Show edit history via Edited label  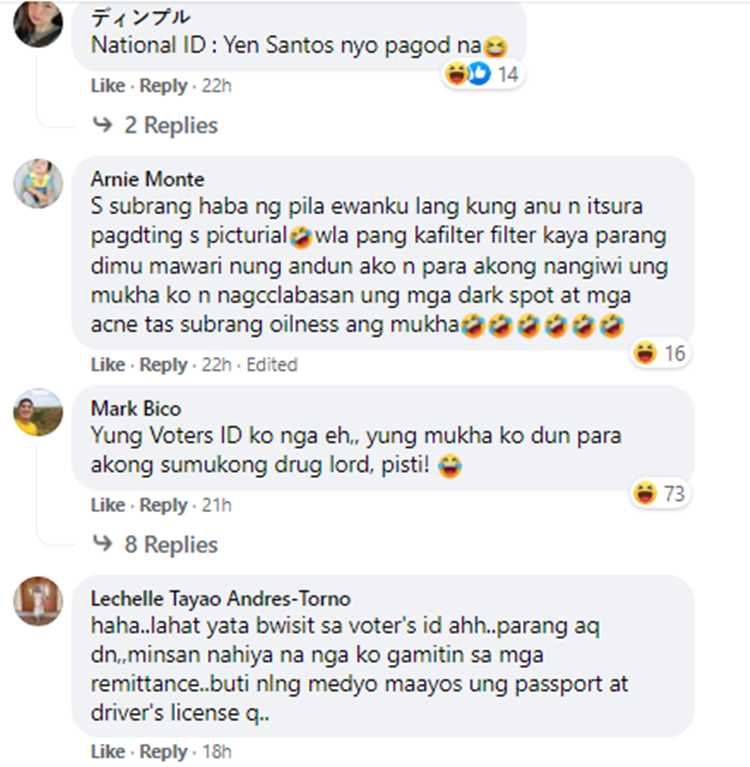click(272, 364)
